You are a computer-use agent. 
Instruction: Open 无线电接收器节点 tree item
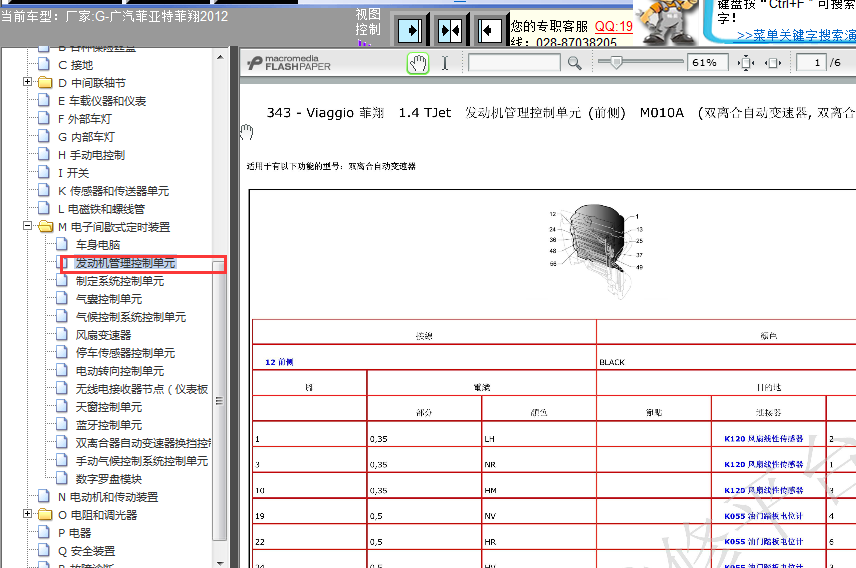[x=141, y=389]
